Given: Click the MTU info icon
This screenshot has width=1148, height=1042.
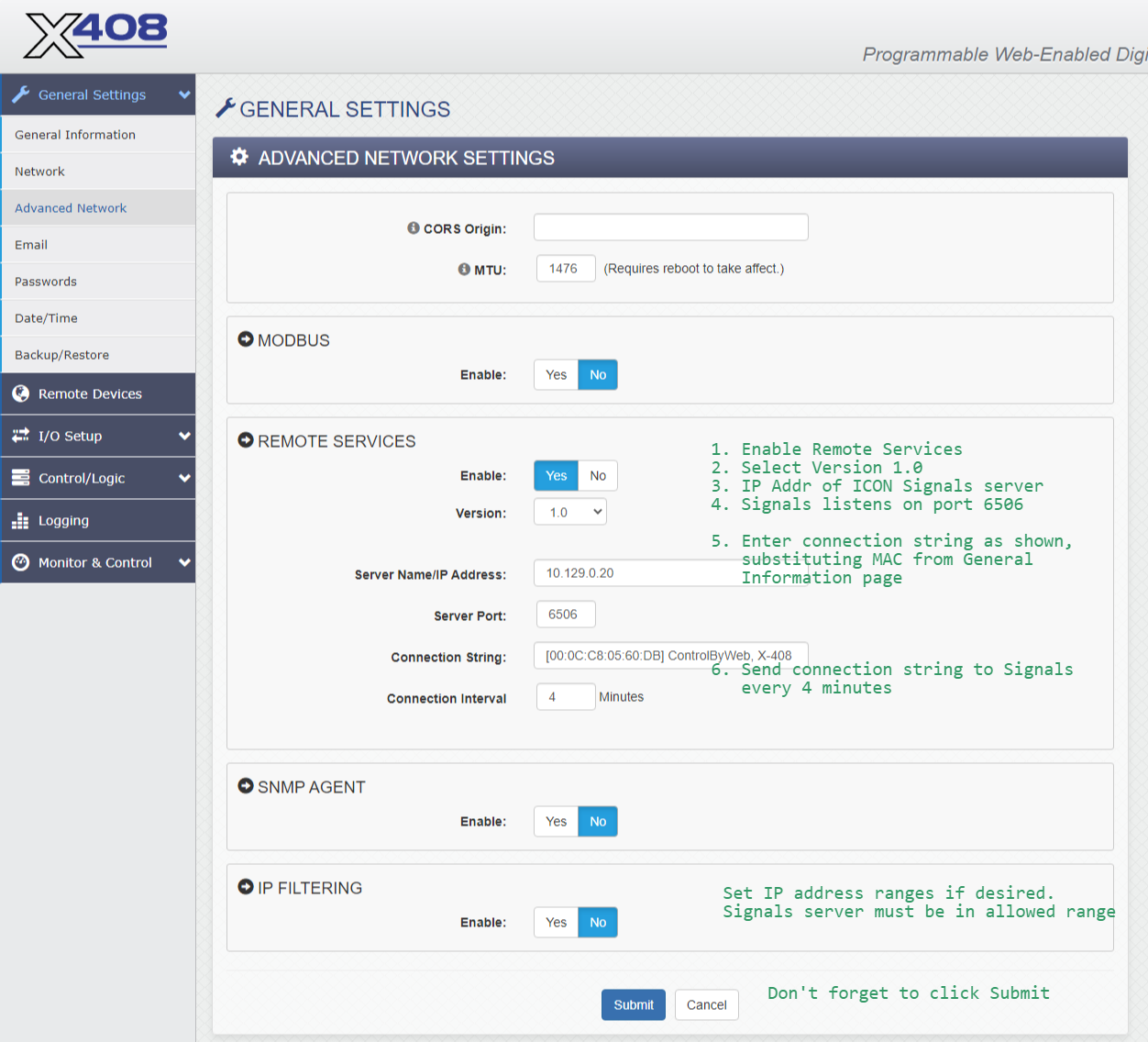Looking at the screenshot, I should coord(464,270).
